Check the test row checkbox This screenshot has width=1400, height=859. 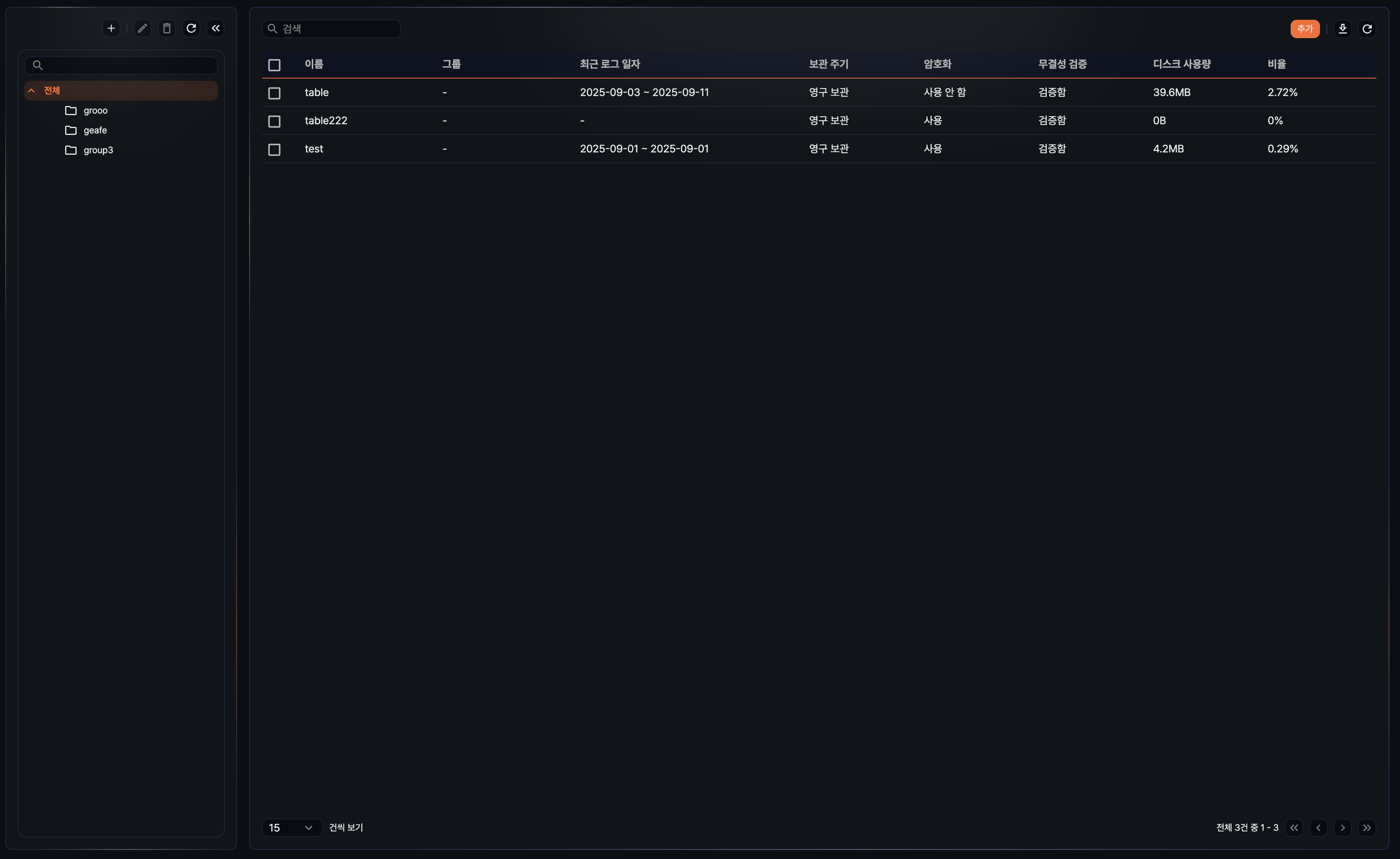point(274,149)
